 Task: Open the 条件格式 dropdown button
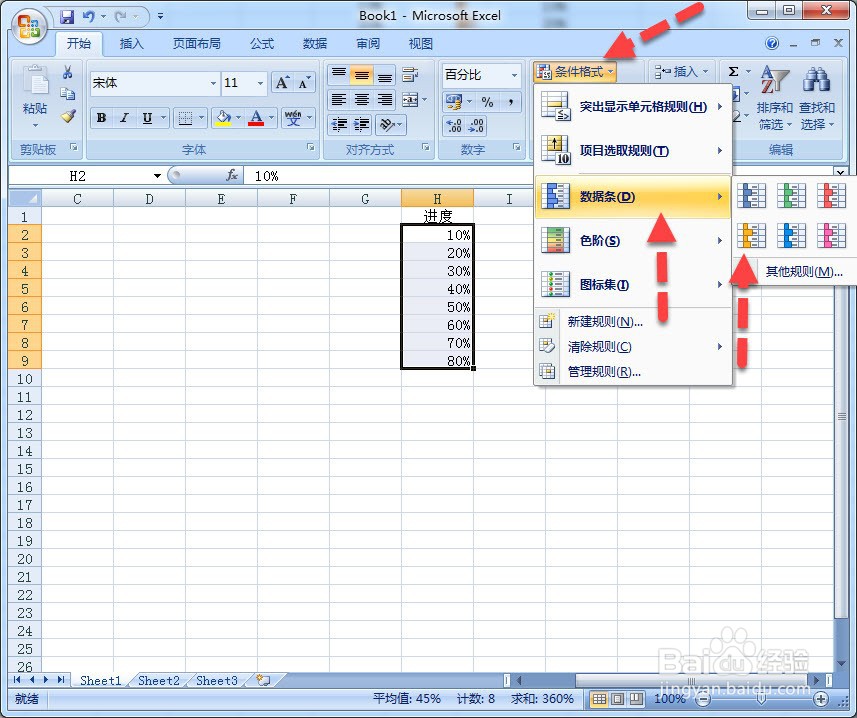click(x=575, y=72)
